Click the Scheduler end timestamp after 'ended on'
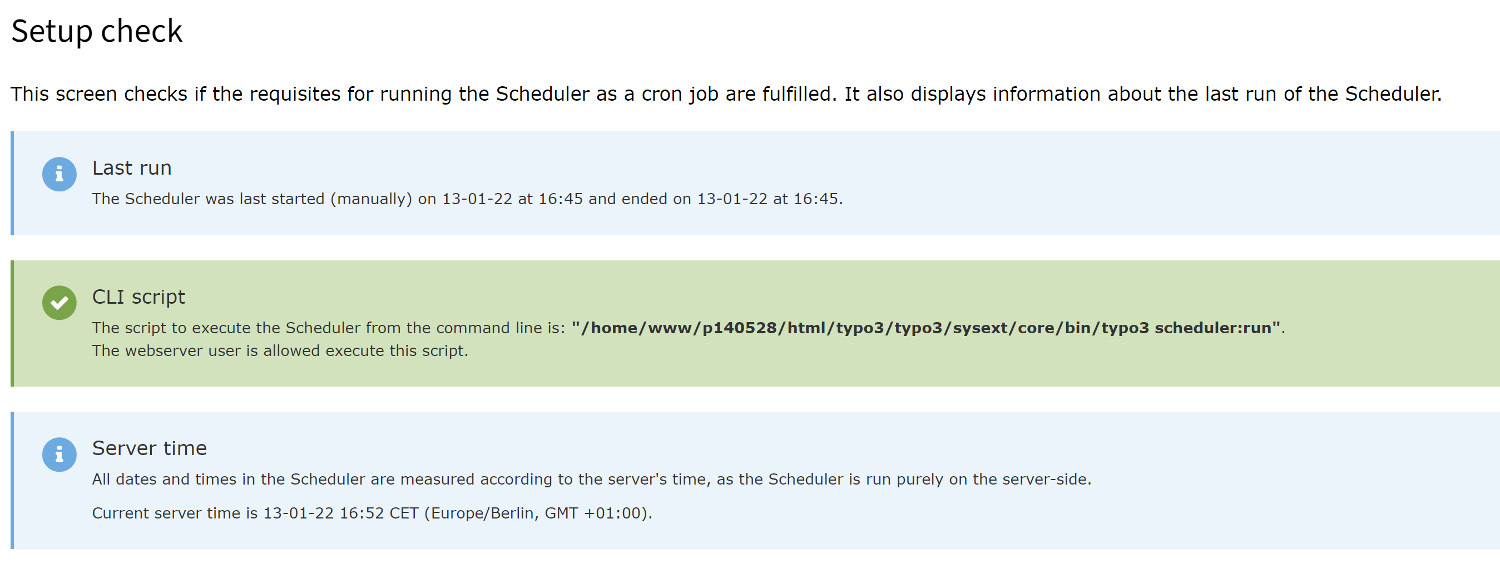The height and width of the screenshot is (573, 1500). [769, 198]
